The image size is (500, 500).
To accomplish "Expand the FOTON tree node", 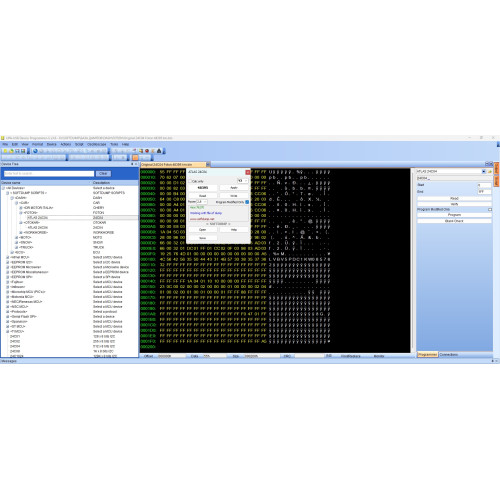I will coord(21,212).
